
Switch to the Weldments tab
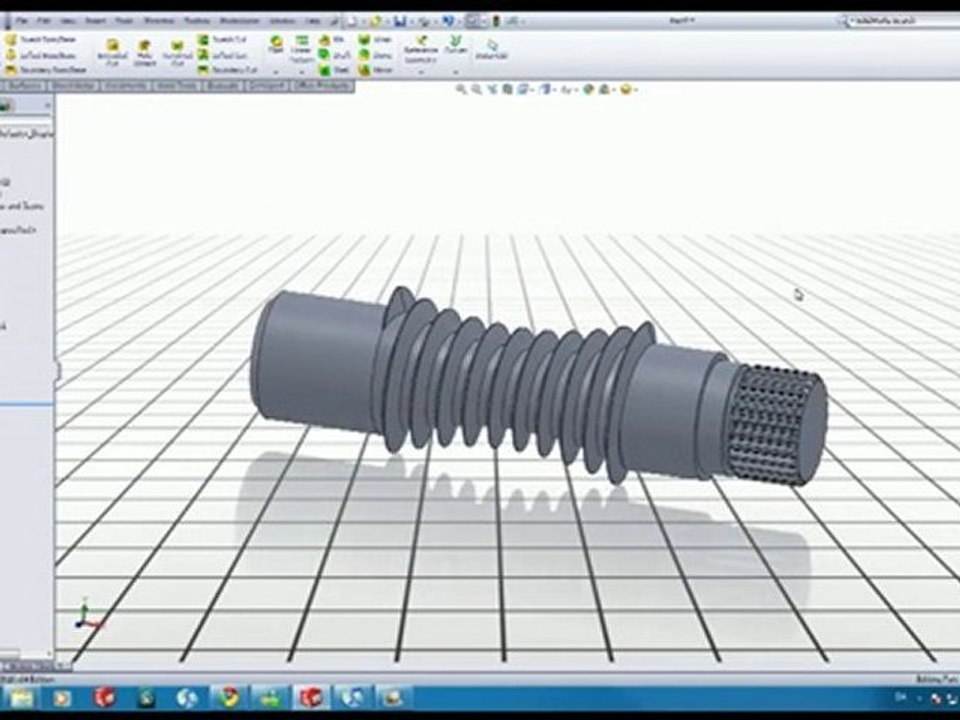[126, 86]
